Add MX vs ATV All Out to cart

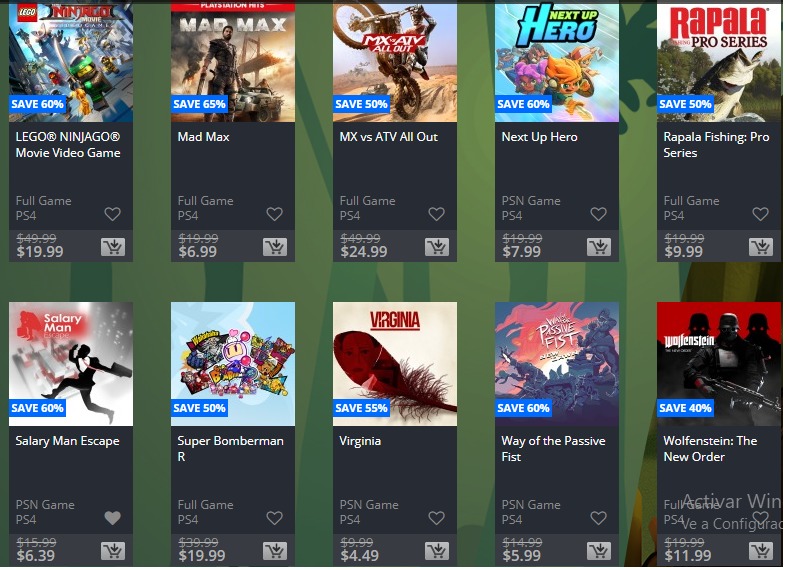[437, 247]
